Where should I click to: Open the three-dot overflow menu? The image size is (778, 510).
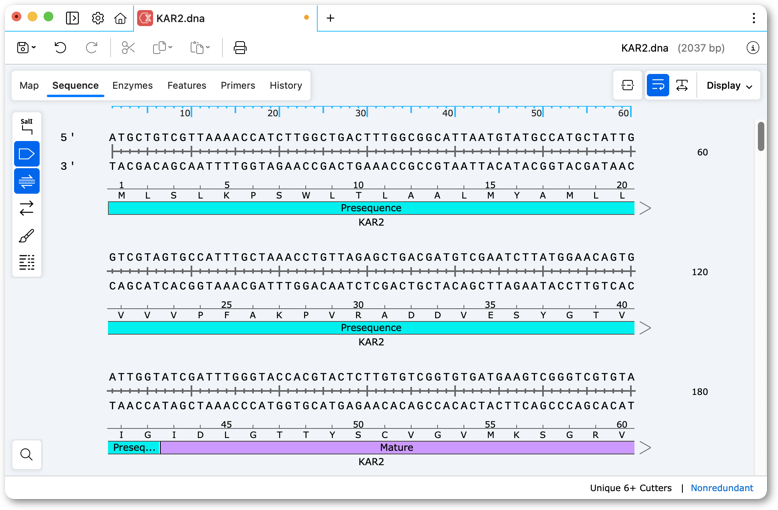pyautogui.click(x=754, y=18)
